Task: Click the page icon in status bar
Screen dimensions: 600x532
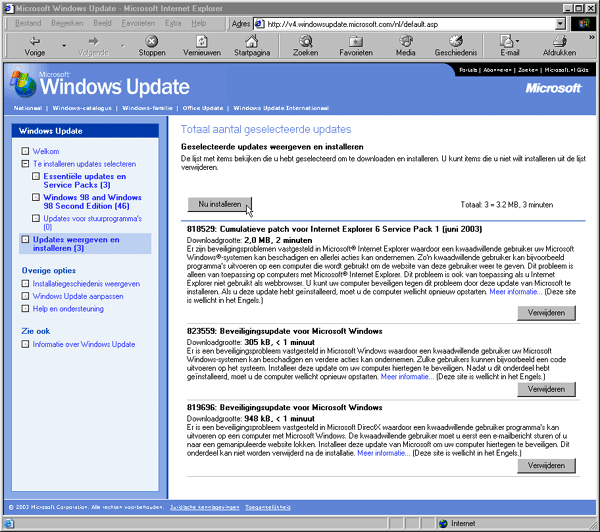Action: point(9,523)
